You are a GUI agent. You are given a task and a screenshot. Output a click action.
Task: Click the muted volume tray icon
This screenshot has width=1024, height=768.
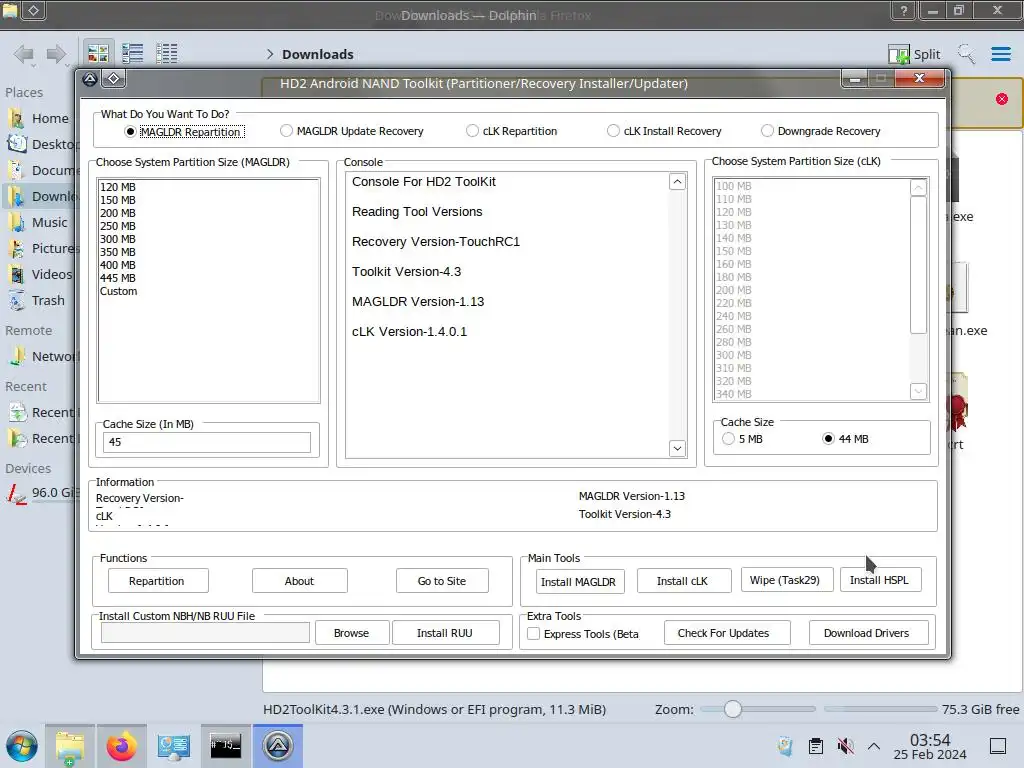[x=845, y=746]
